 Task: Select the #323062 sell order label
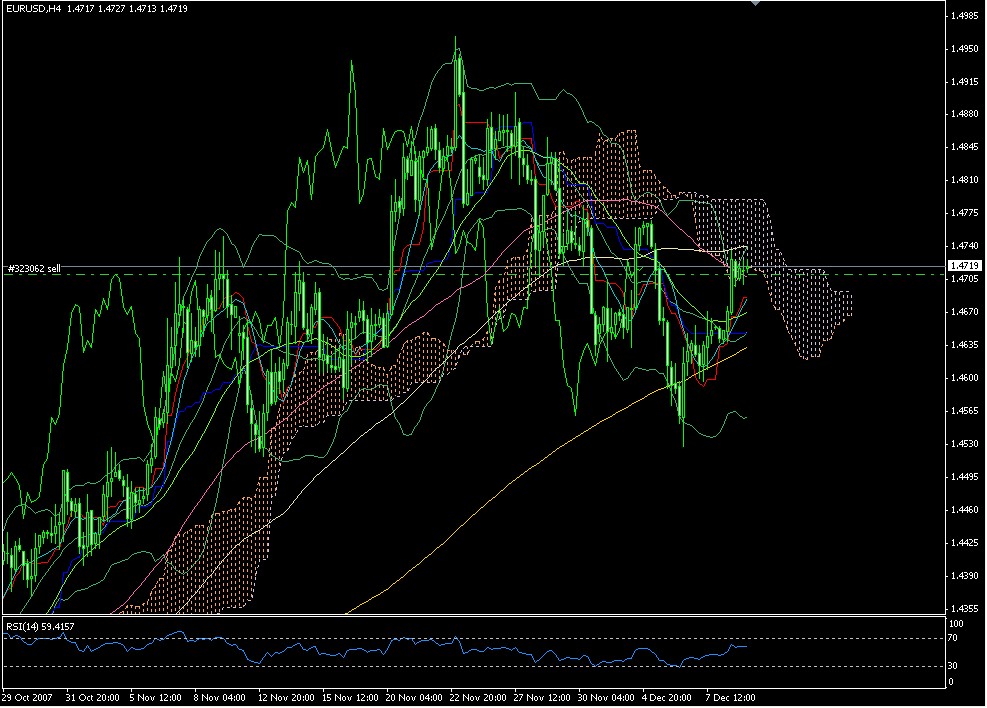pyautogui.click(x=34, y=269)
